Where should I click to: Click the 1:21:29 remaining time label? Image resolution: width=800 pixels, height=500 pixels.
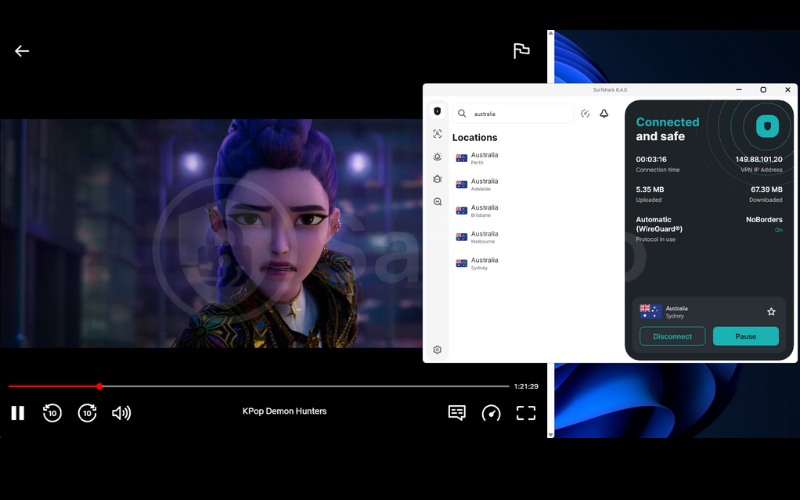click(526, 386)
